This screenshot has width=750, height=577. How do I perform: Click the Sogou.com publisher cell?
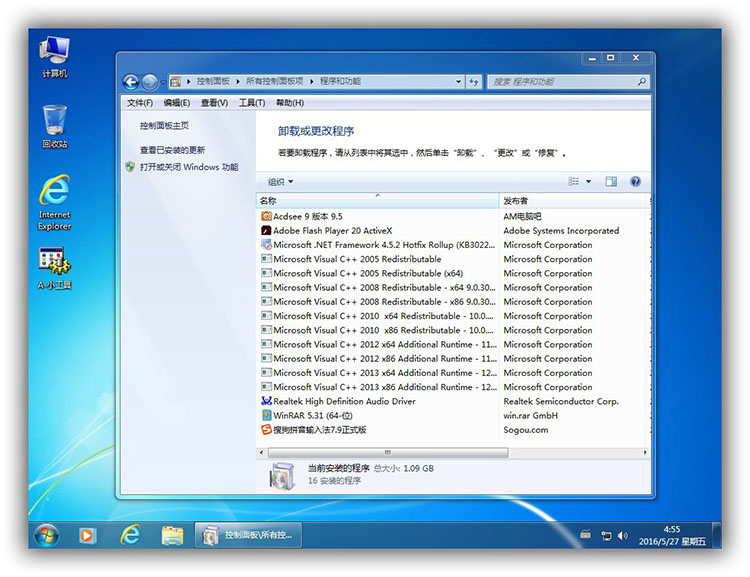526,430
